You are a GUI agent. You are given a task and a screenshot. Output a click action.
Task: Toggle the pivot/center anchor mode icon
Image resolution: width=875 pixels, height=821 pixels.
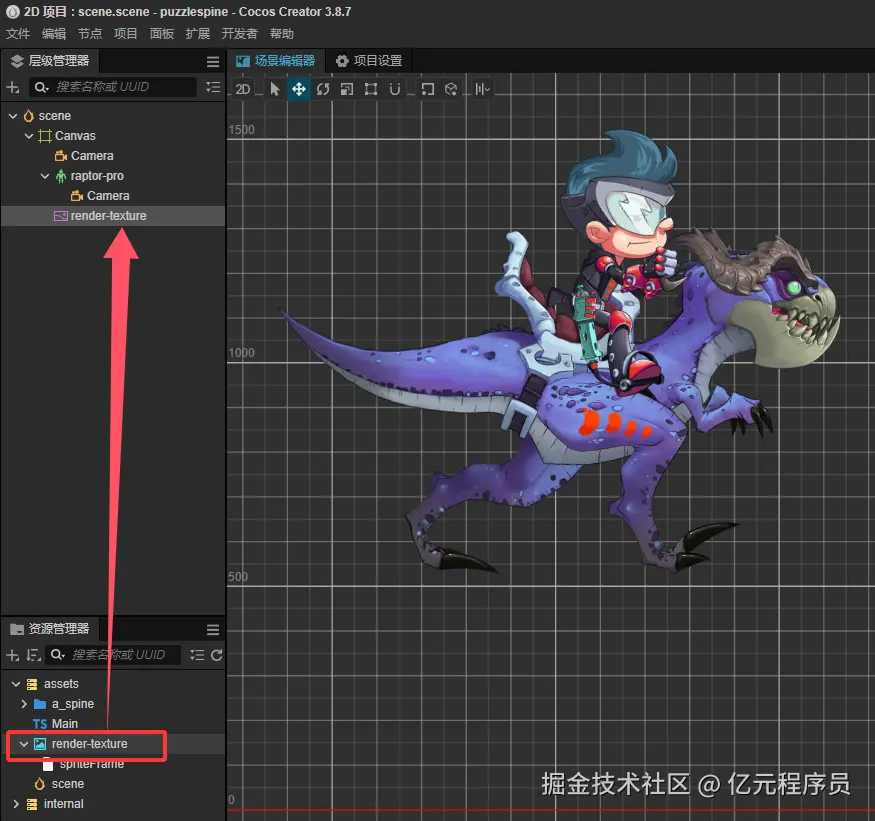click(x=427, y=89)
